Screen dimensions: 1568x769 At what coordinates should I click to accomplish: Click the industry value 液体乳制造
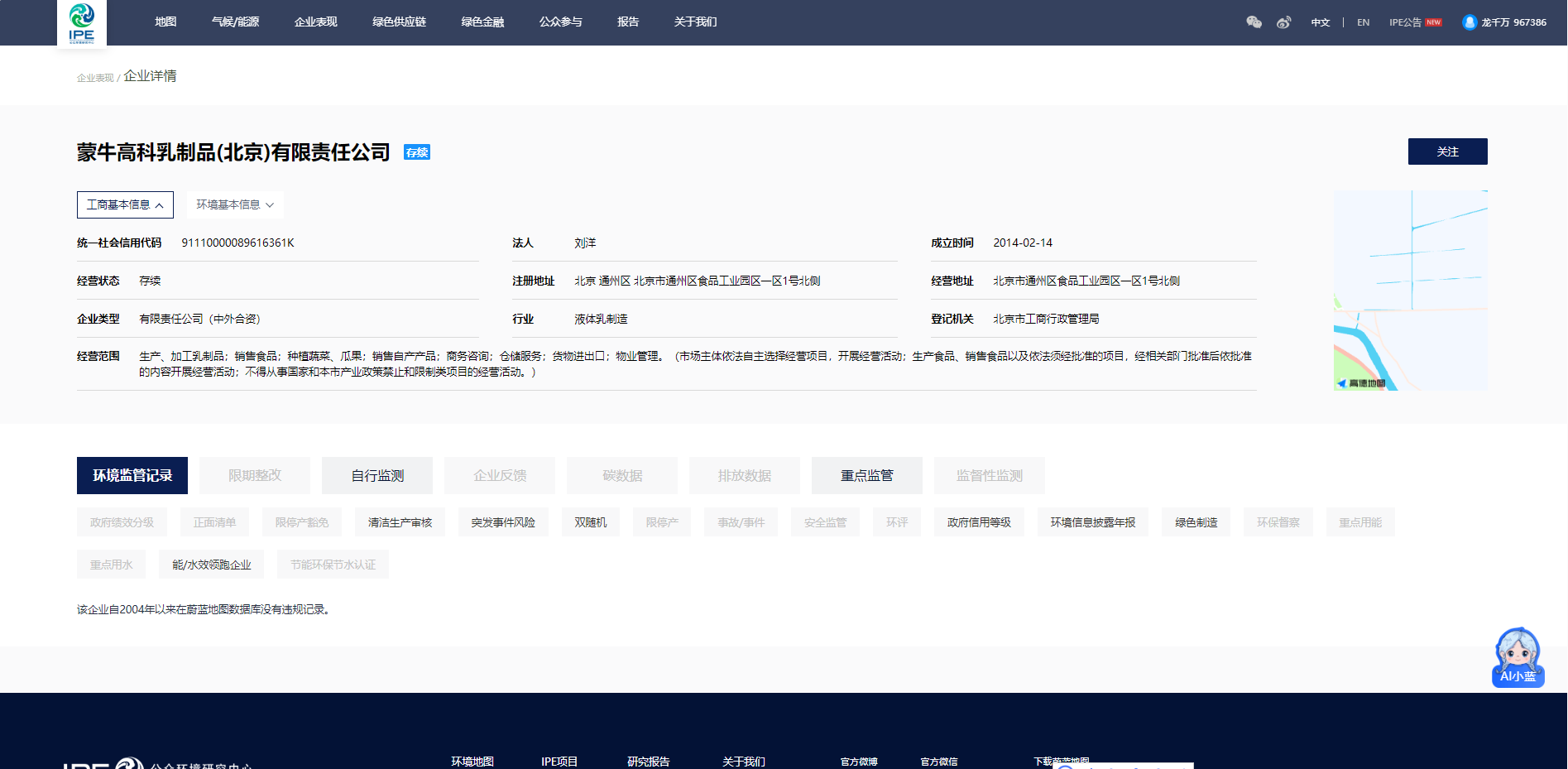coord(601,319)
